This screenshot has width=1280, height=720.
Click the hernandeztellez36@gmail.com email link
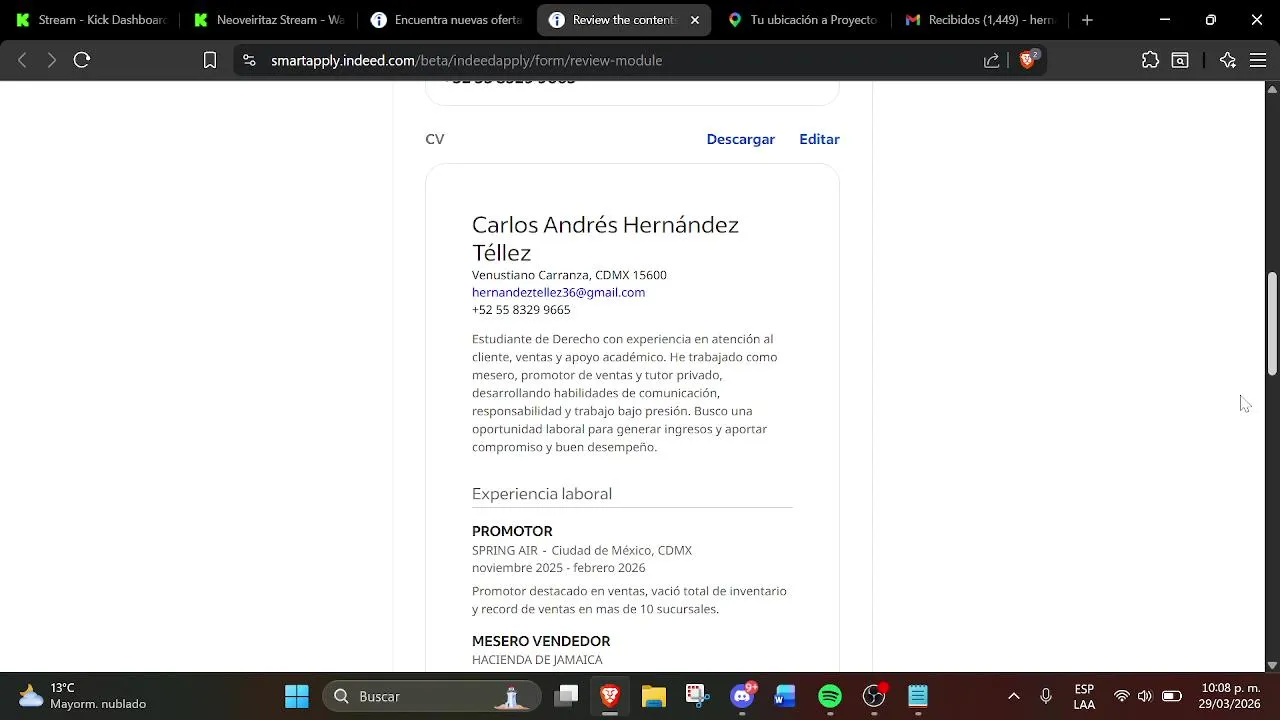558,292
